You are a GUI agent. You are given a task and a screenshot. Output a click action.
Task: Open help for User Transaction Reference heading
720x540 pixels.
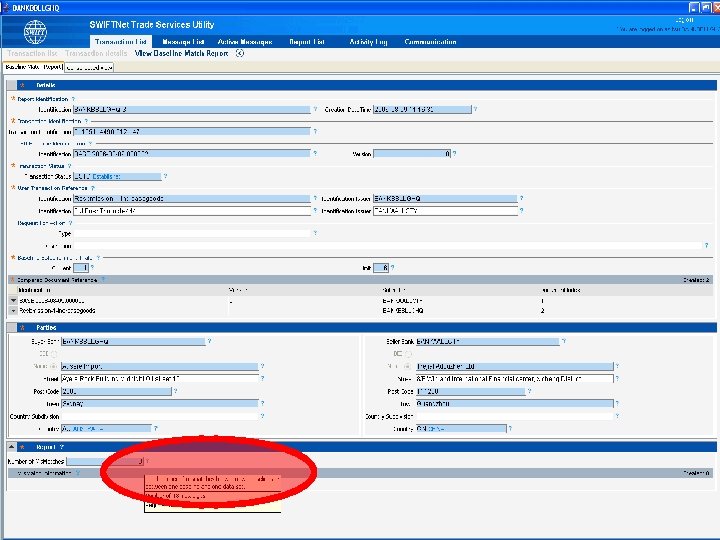tap(92, 188)
